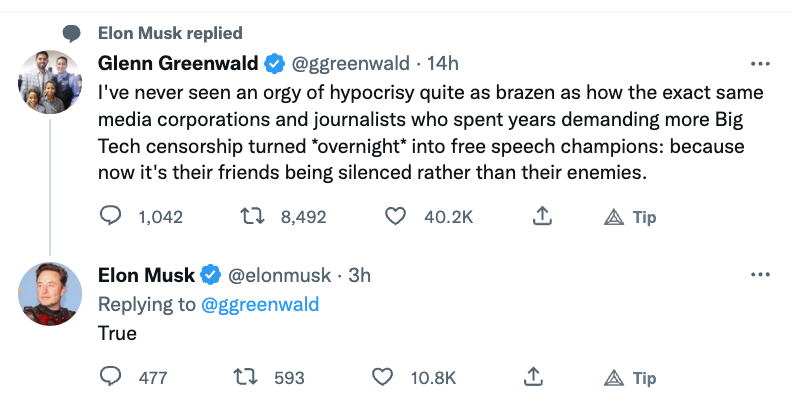792x401 pixels.
Task: Click the 14h timestamp on Greenwald's tweet
Action: [442, 64]
